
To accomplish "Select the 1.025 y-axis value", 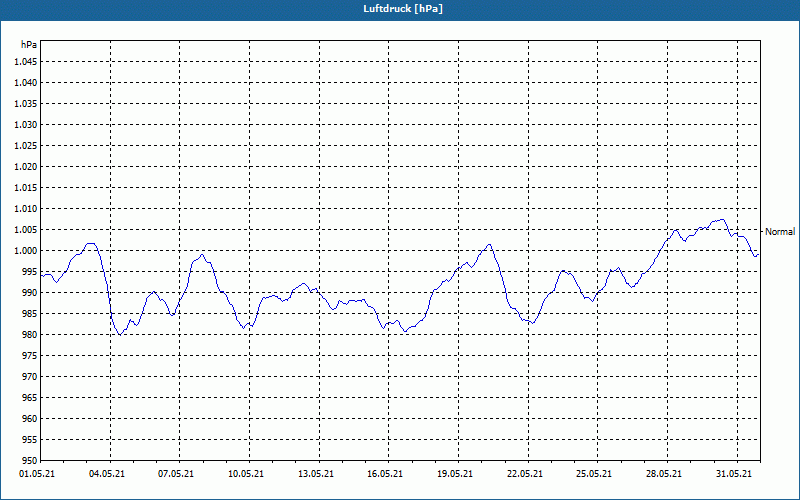I will click(26, 145).
